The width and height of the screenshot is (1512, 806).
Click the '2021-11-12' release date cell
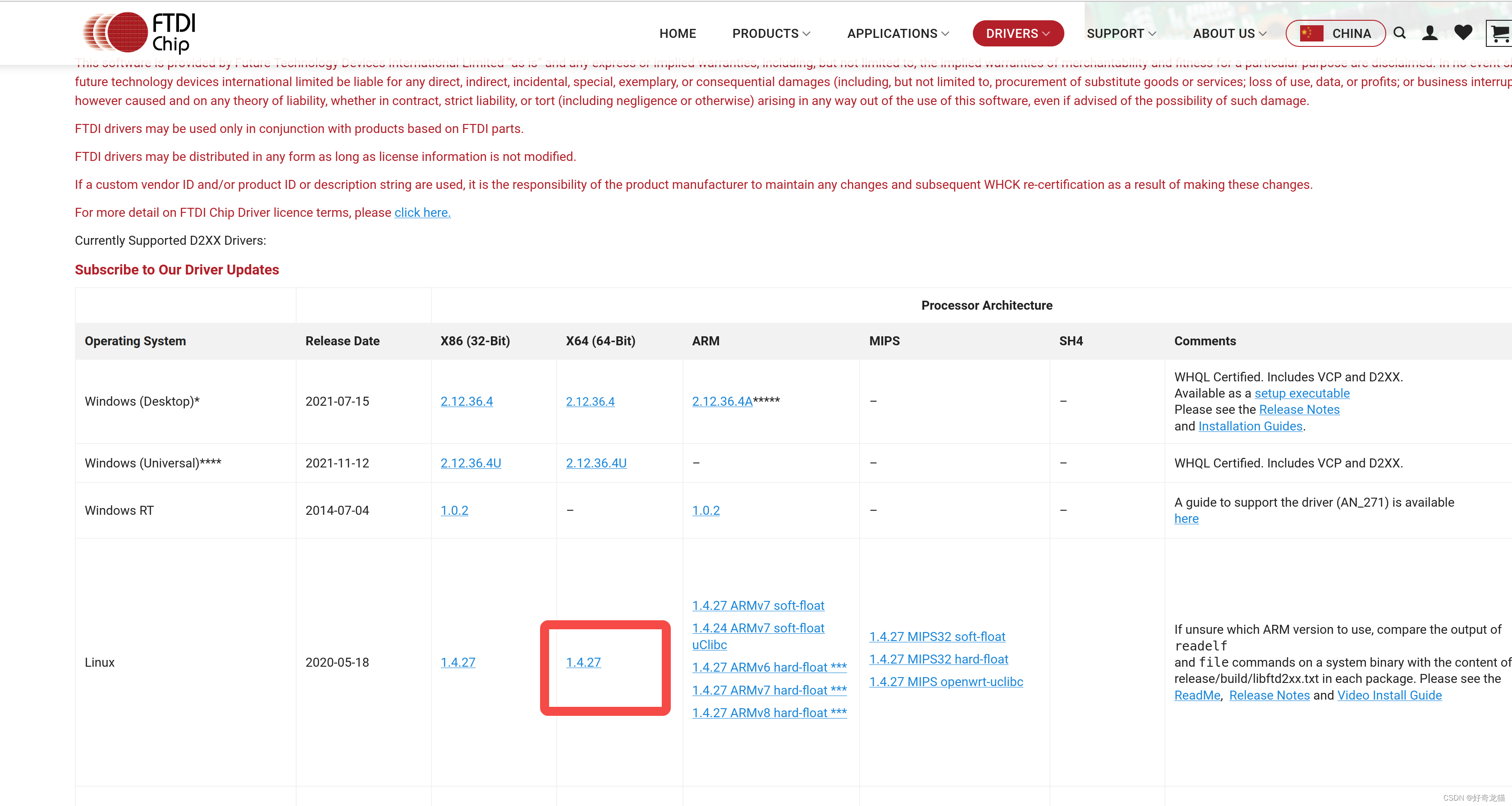[x=337, y=463]
